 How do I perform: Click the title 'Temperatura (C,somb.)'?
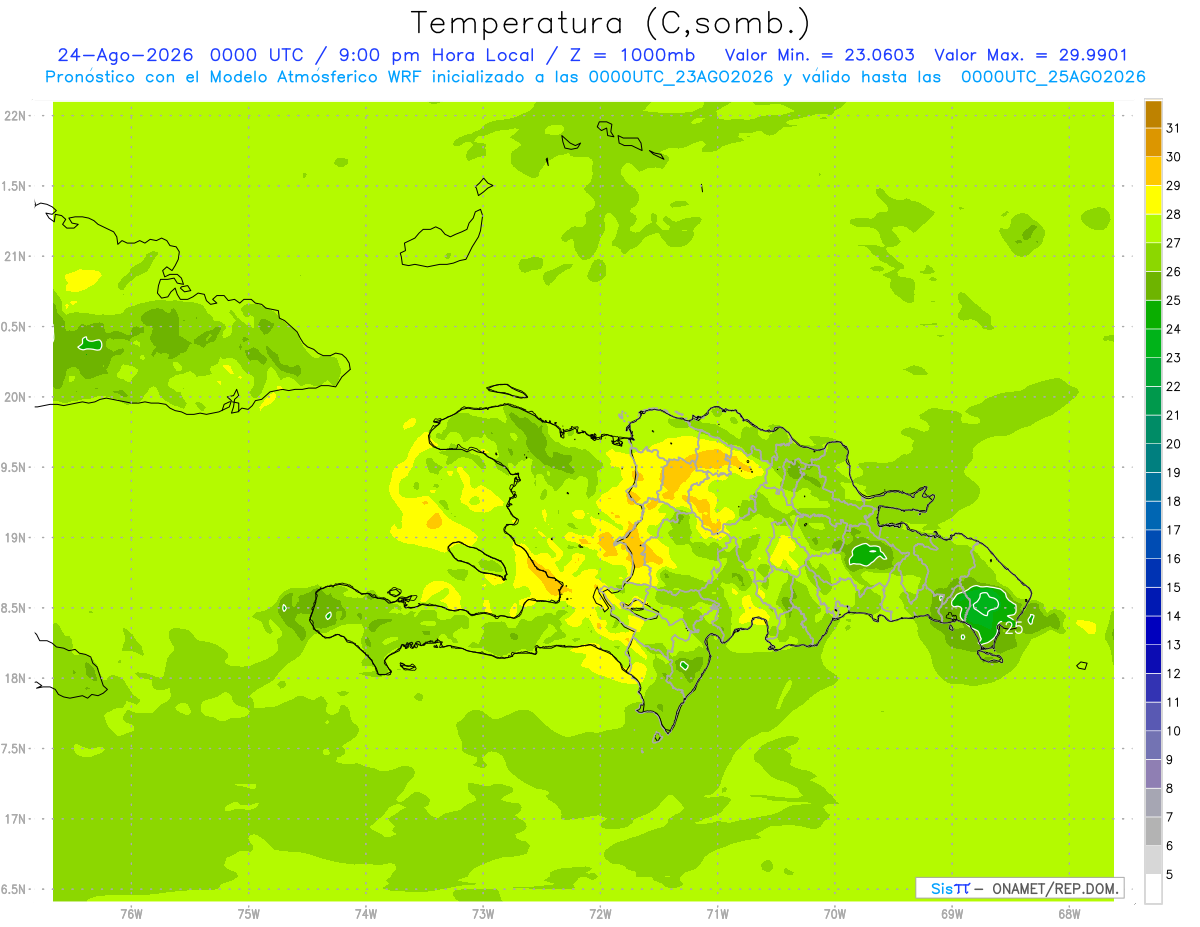click(611, 23)
